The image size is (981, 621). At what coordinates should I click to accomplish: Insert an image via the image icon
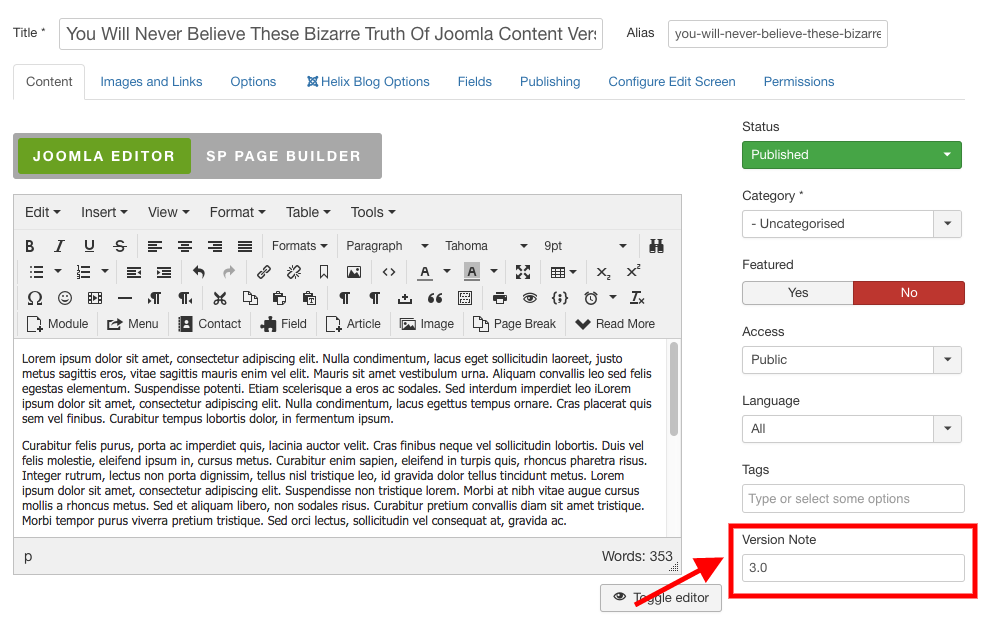(x=354, y=271)
